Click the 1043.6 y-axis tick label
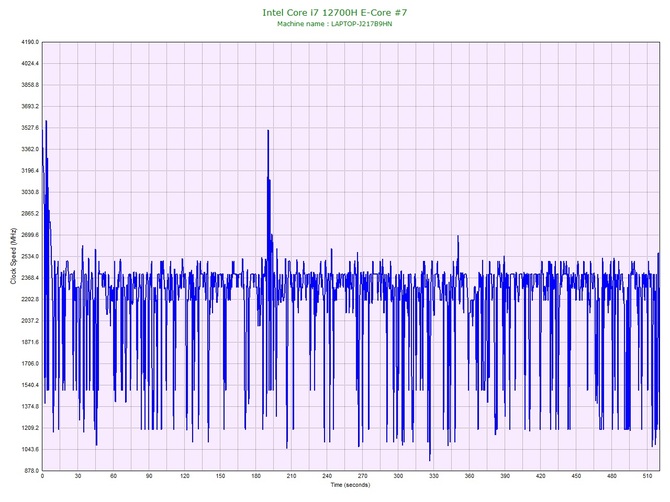The image size is (670, 502). (30, 449)
